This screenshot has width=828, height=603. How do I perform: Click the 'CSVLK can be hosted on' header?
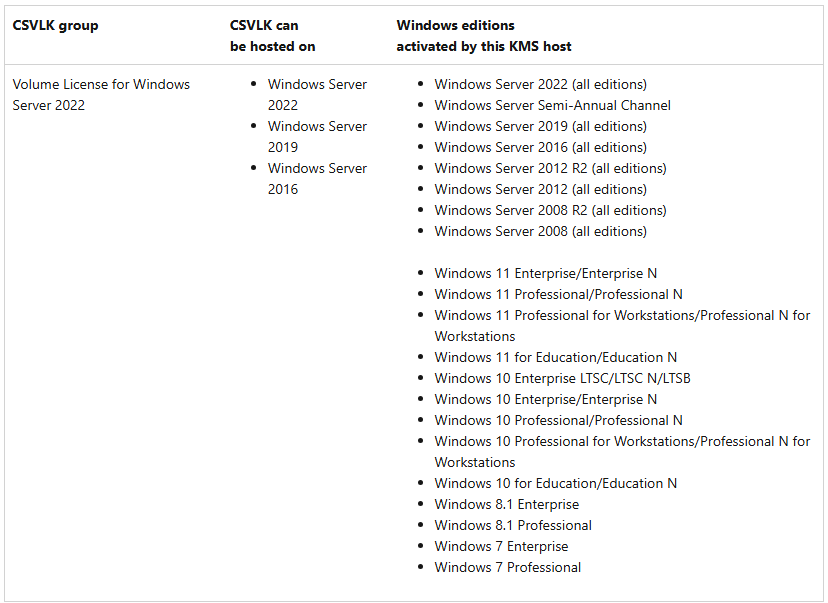pyautogui.click(x=272, y=36)
